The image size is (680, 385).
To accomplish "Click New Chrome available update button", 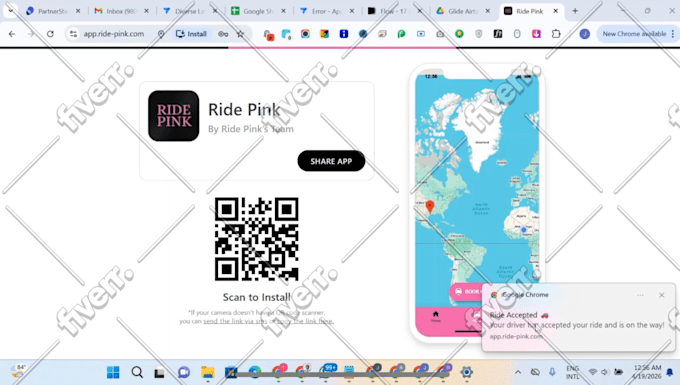I will [634, 34].
